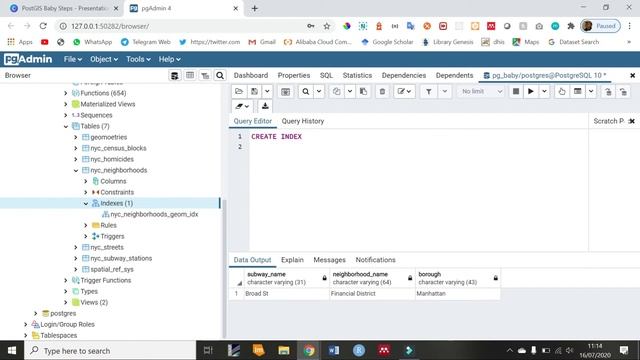Click the Open File toolbar icon

pos(239,91)
